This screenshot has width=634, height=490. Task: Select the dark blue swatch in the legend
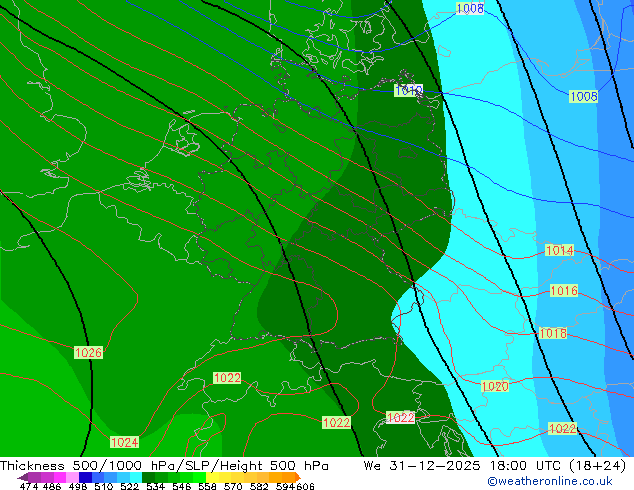[85, 477]
